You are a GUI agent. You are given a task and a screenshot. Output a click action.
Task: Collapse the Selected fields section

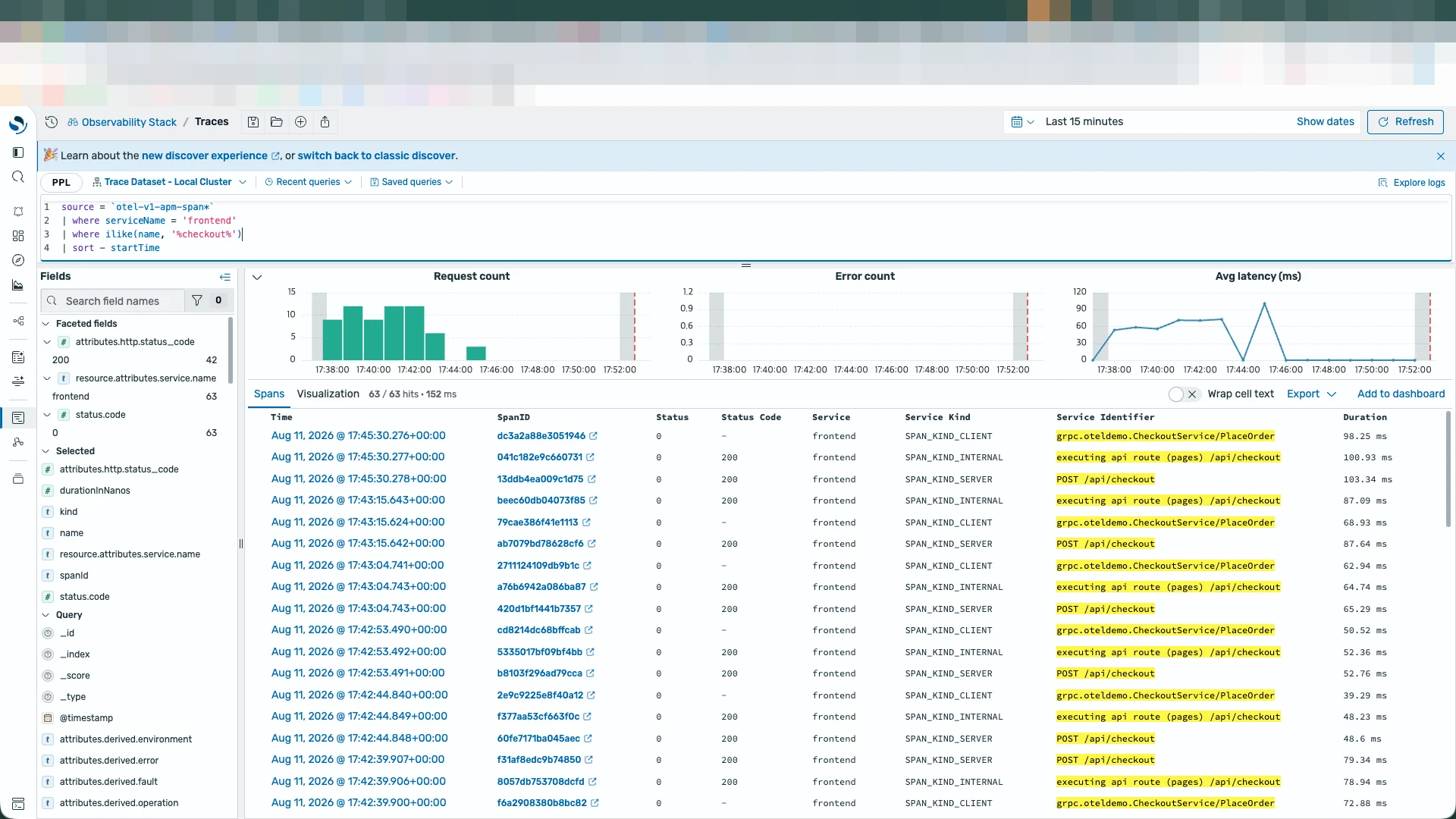46,451
